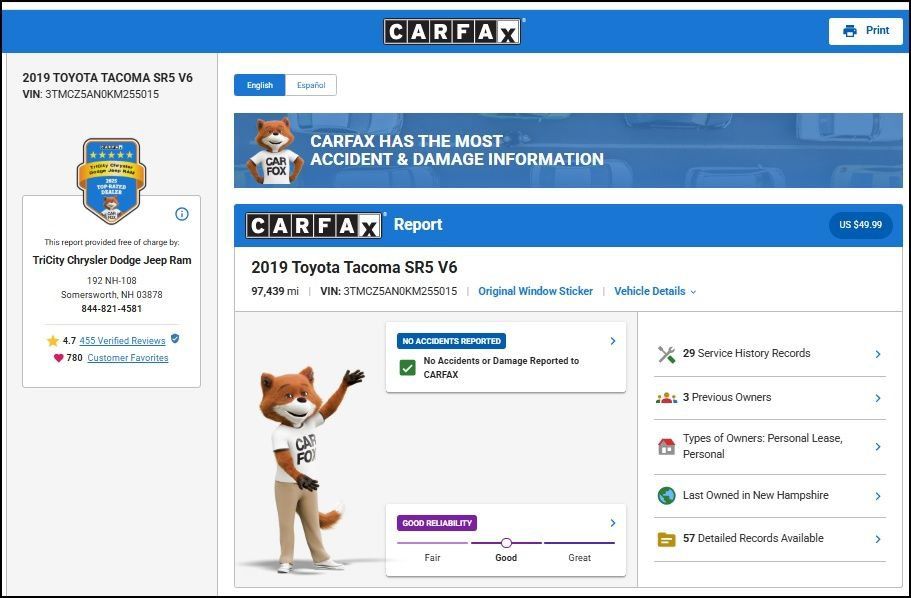This screenshot has width=911, height=598.
Task: Click the green no-accidents checkmark
Action: (x=408, y=367)
